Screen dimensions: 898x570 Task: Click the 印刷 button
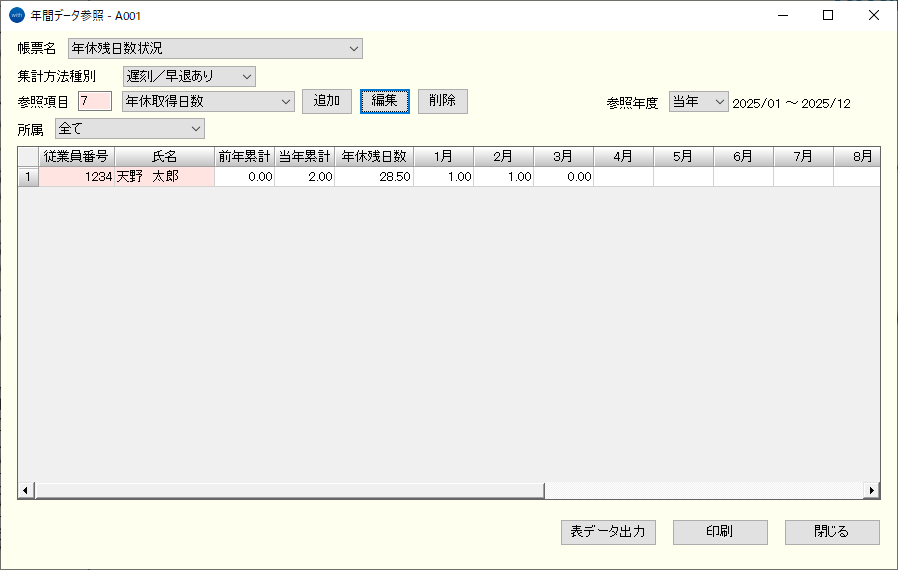click(720, 532)
